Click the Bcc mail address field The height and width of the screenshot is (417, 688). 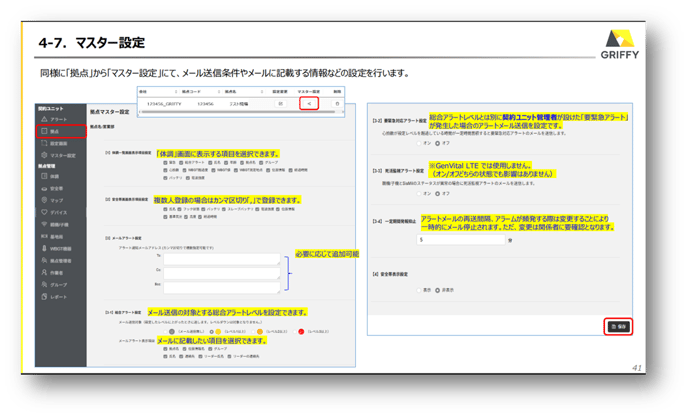222,288
